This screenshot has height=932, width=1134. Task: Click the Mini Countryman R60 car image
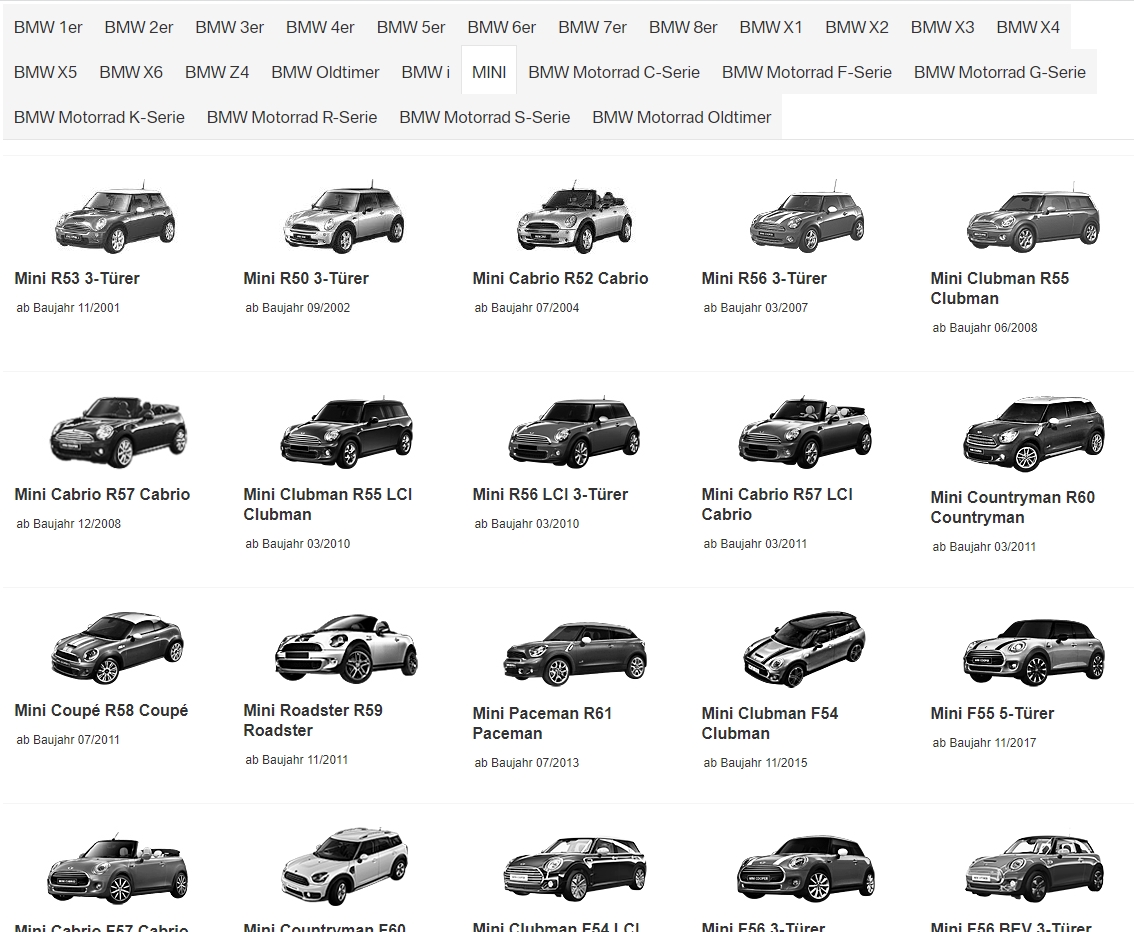click(x=1032, y=434)
